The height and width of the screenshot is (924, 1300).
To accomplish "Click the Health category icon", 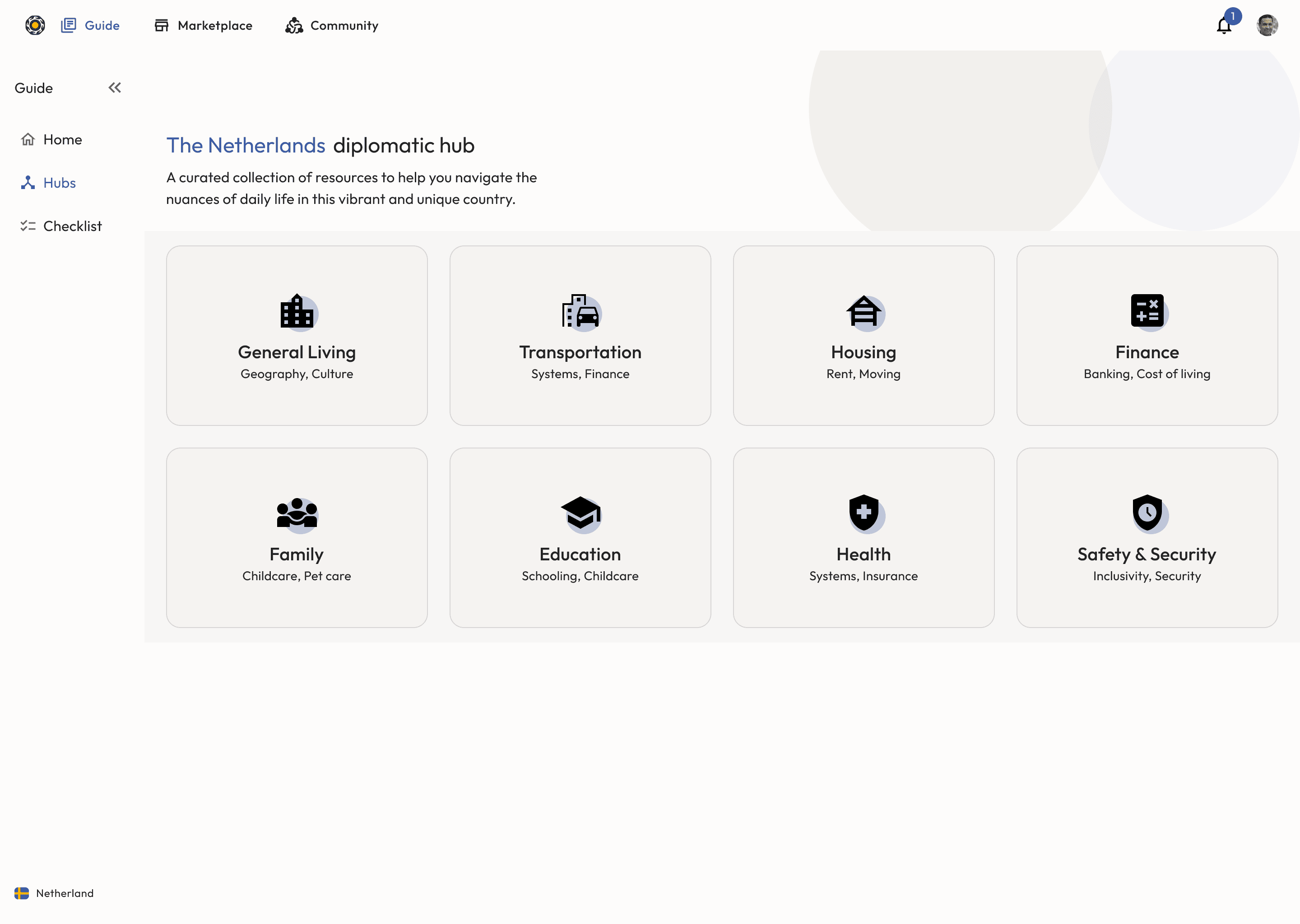I will click(863, 512).
